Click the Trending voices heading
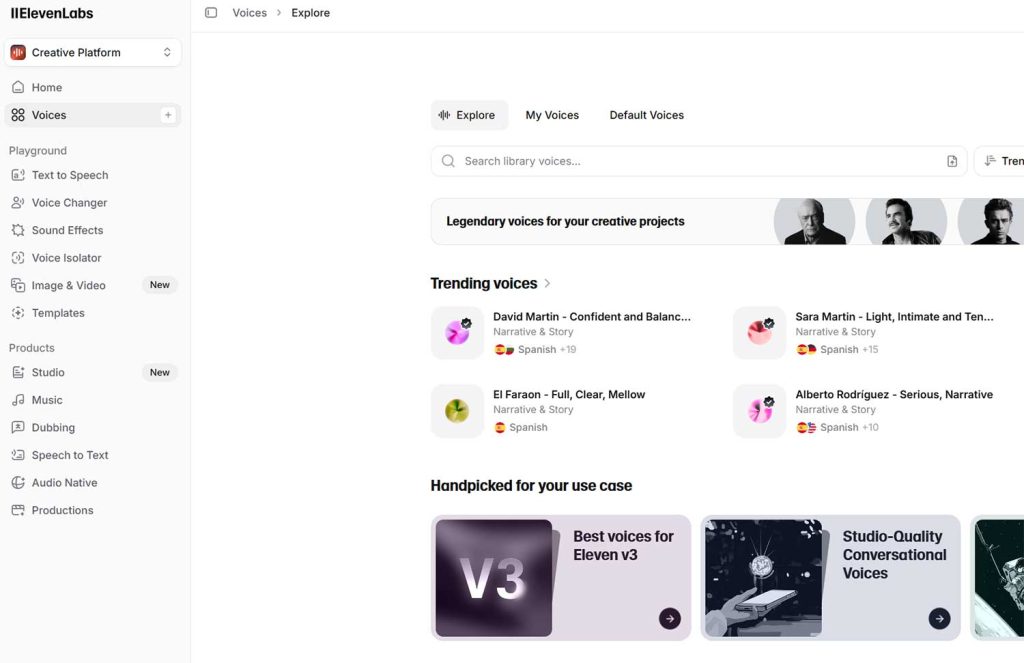Viewport: 1024px width, 663px height. coord(484,283)
